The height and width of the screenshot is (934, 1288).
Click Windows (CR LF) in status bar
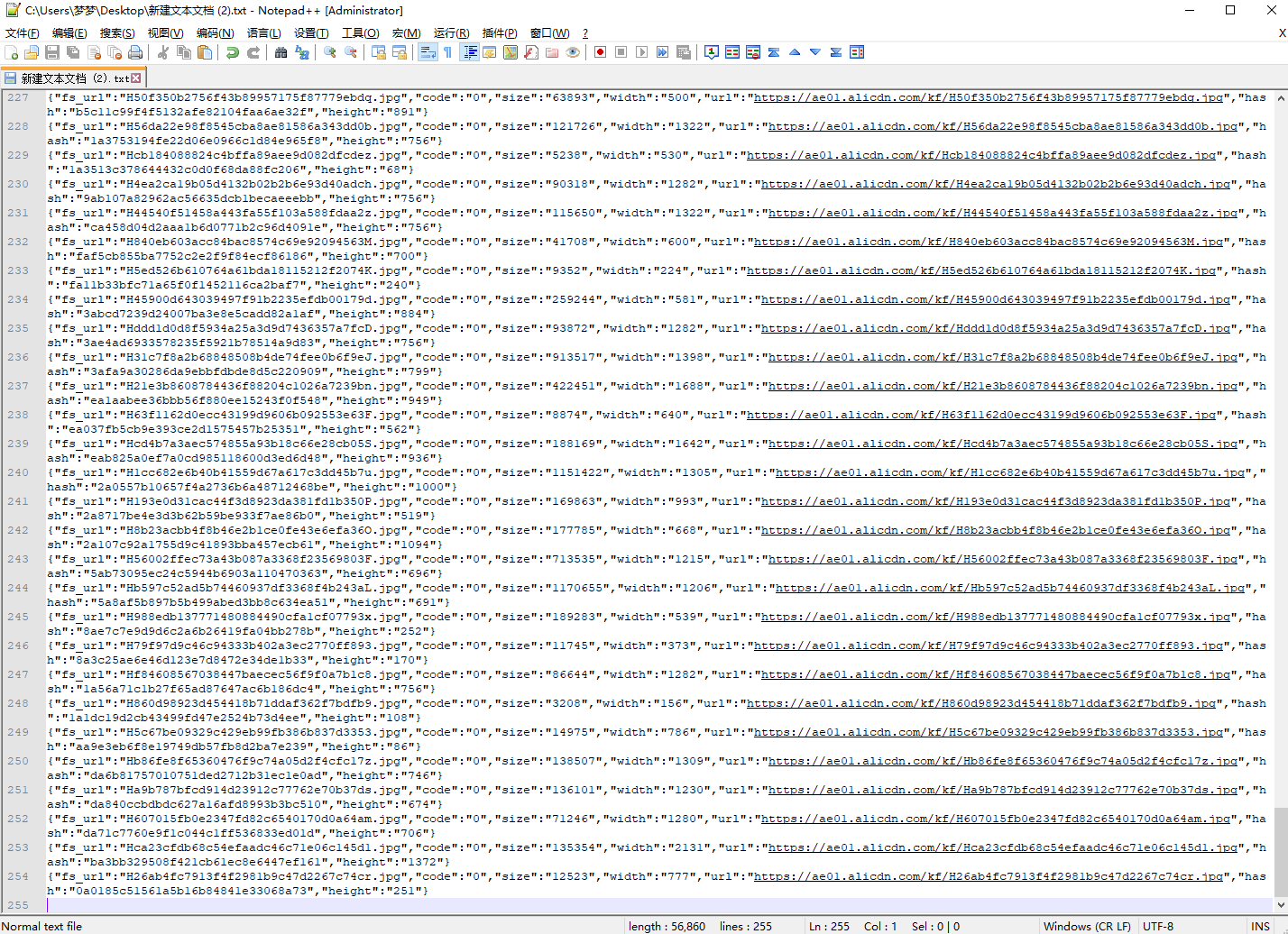point(1087,926)
